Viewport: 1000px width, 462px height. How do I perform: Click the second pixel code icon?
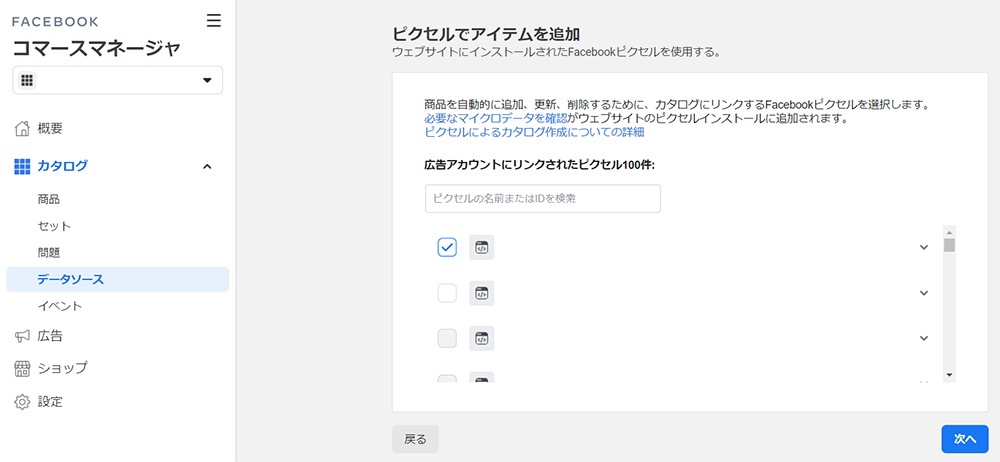click(x=482, y=293)
